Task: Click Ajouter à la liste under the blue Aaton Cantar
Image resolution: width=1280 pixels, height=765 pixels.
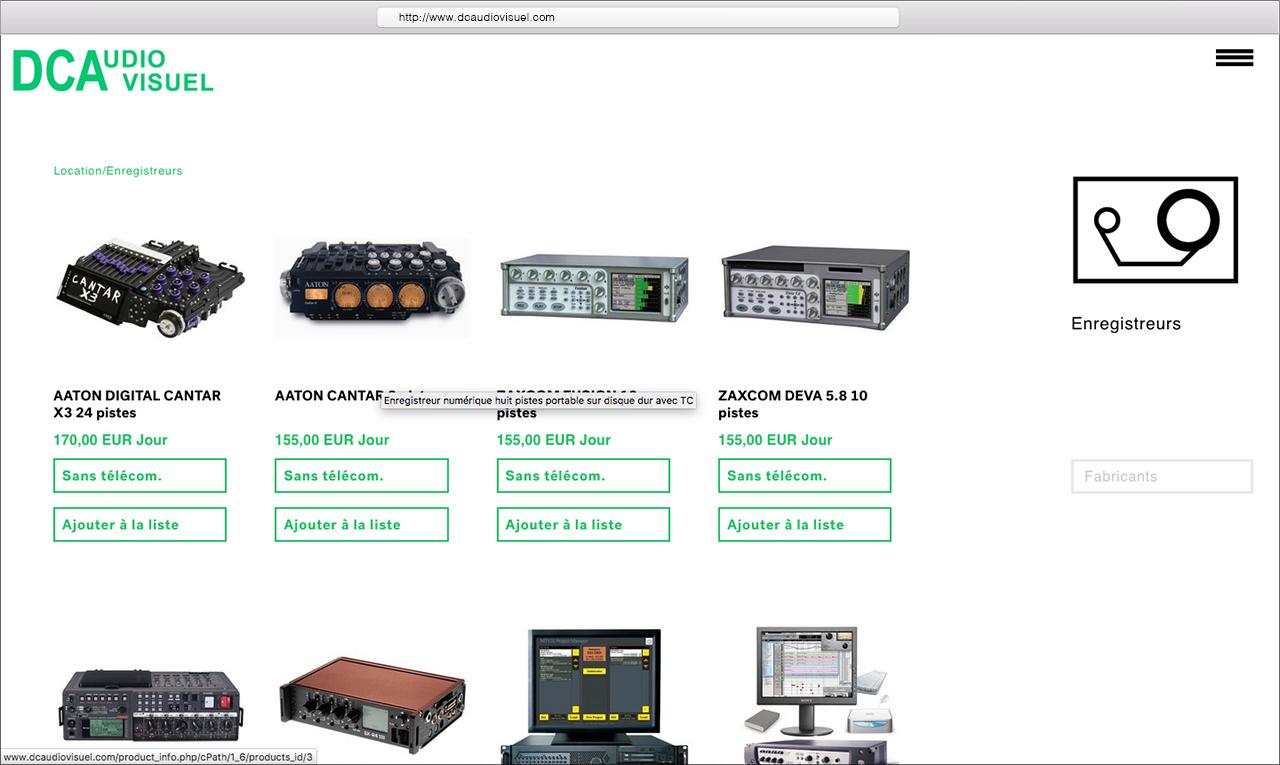Action: point(362,525)
